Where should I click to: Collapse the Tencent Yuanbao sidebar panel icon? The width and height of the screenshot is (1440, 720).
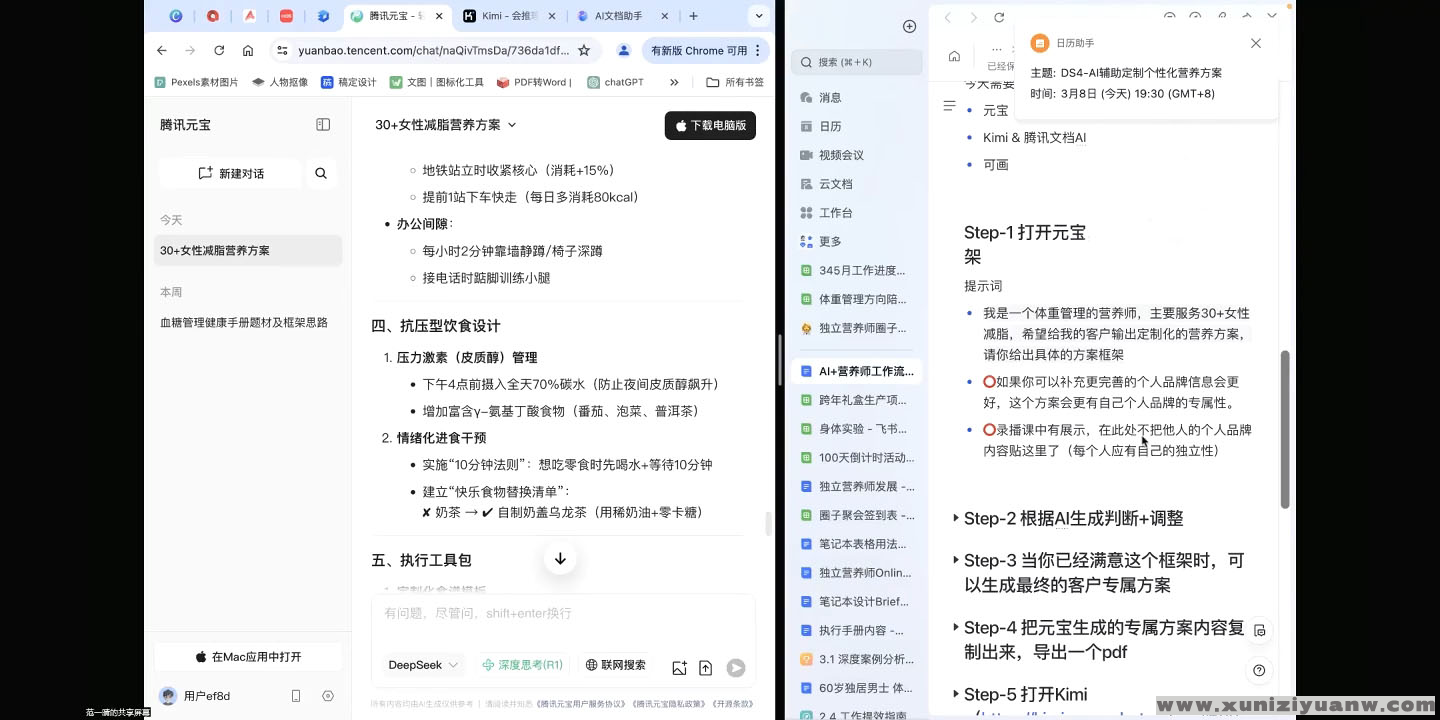[323, 125]
